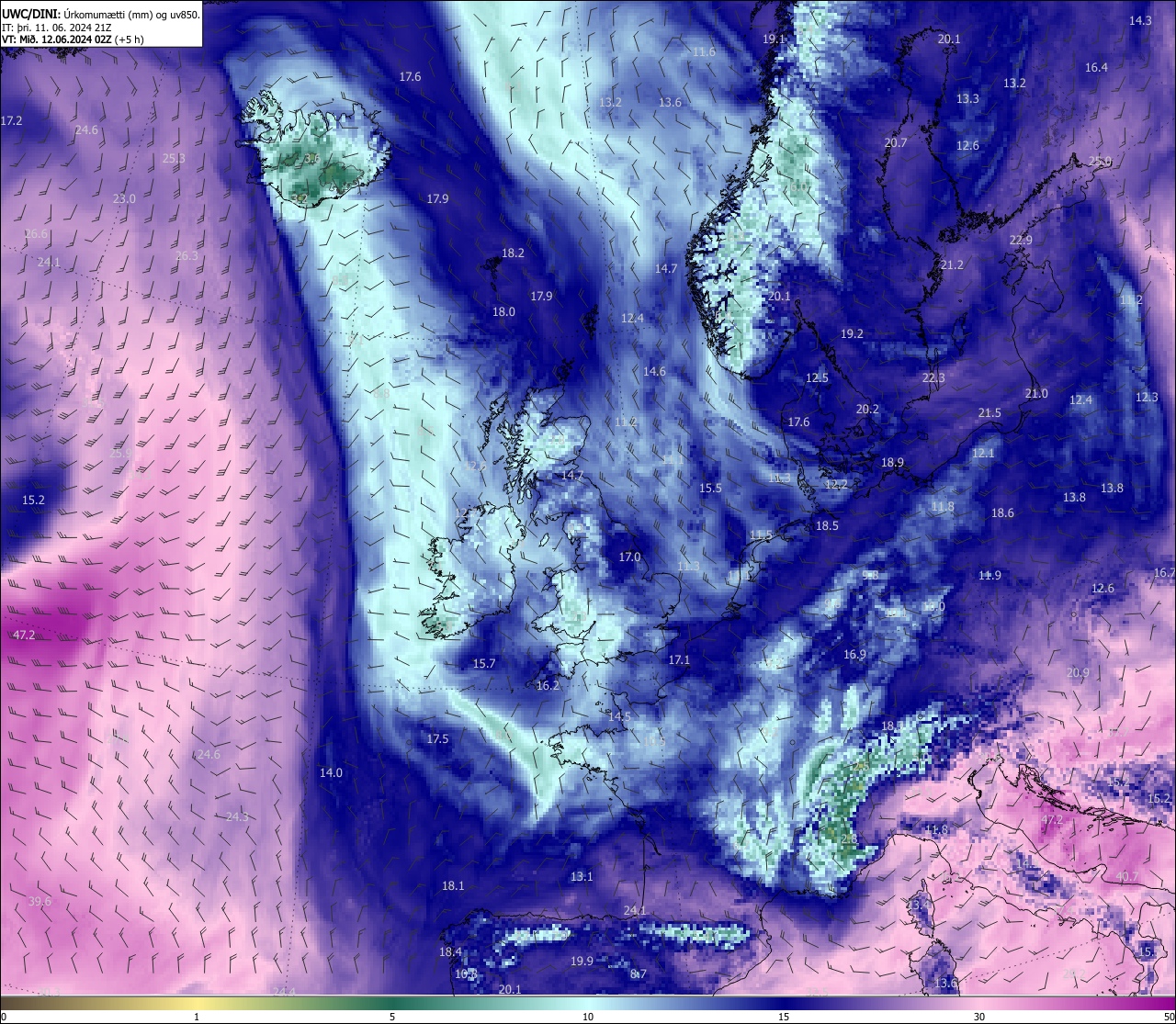
Task: Click the map value '18.2'
Action: click(513, 253)
